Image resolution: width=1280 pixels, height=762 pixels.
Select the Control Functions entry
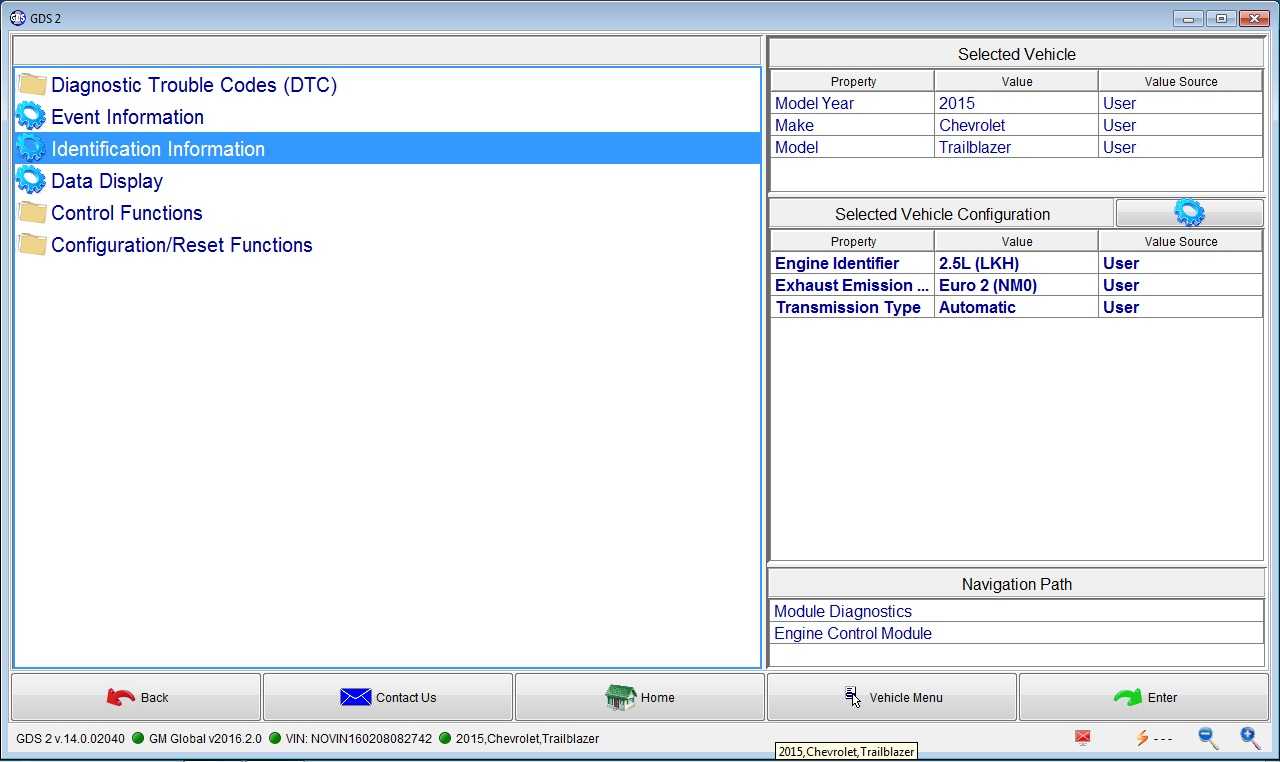(387, 213)
